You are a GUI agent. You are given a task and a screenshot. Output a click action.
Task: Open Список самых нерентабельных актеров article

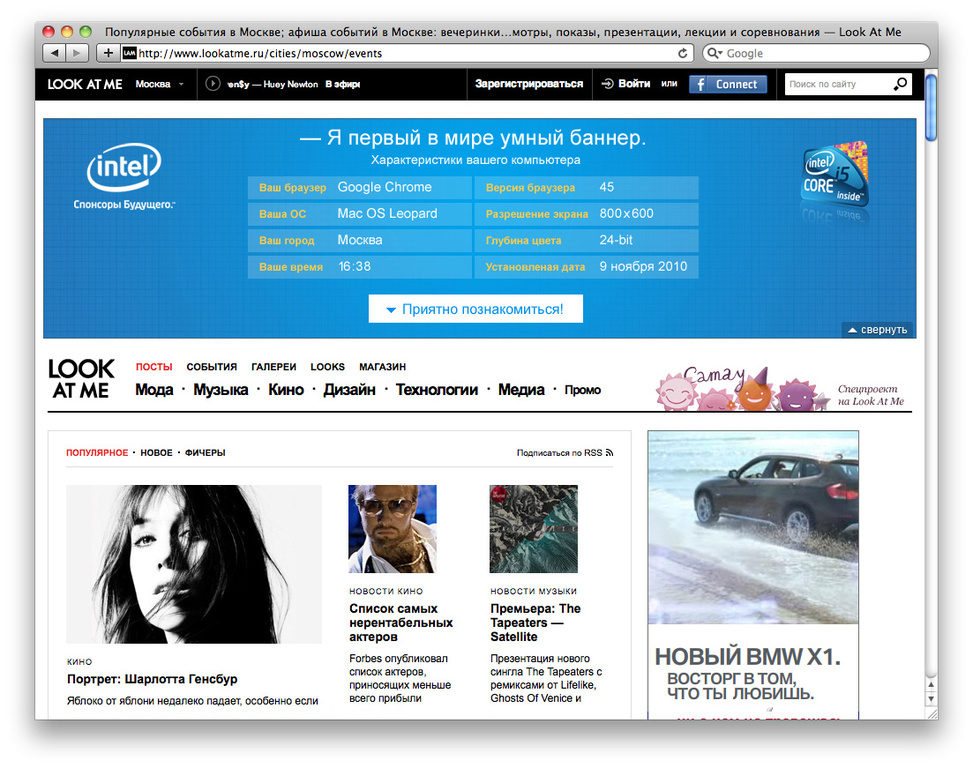pos(401,623)
